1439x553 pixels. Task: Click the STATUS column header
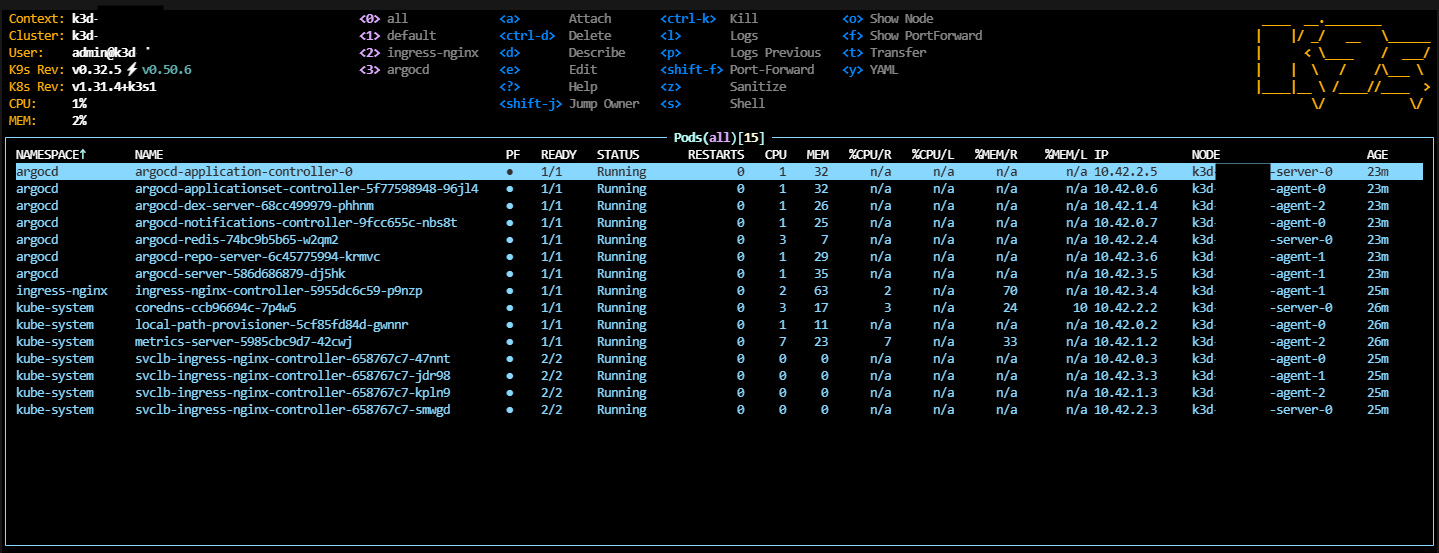[x=618, y=155]
